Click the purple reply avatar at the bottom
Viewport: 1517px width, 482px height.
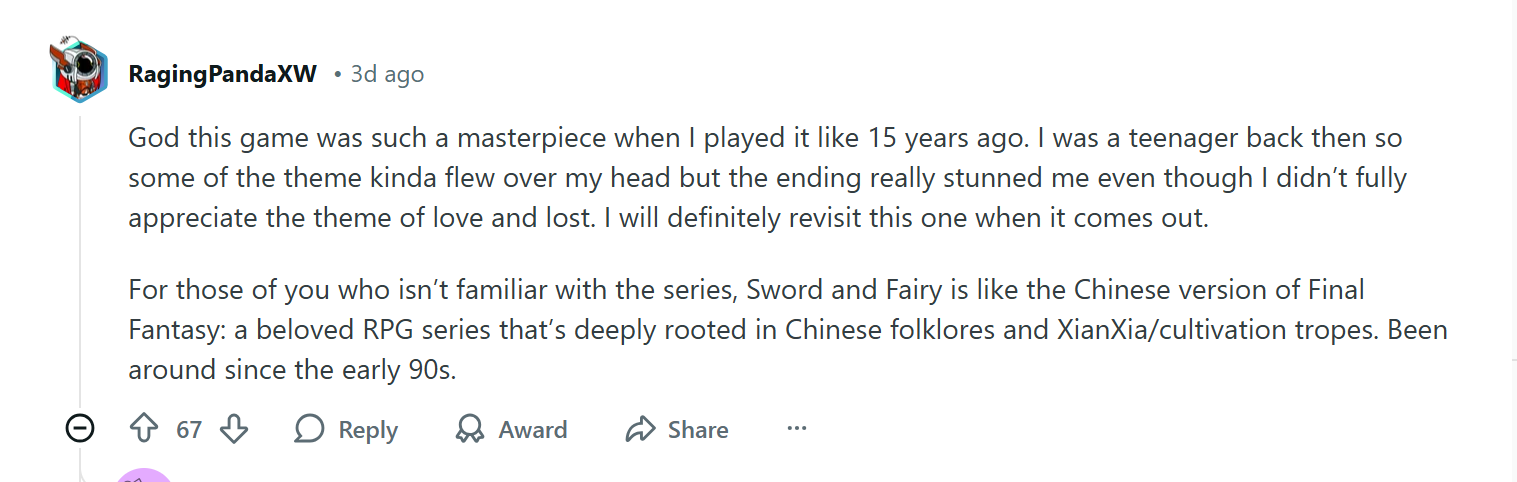pos(145,474)
